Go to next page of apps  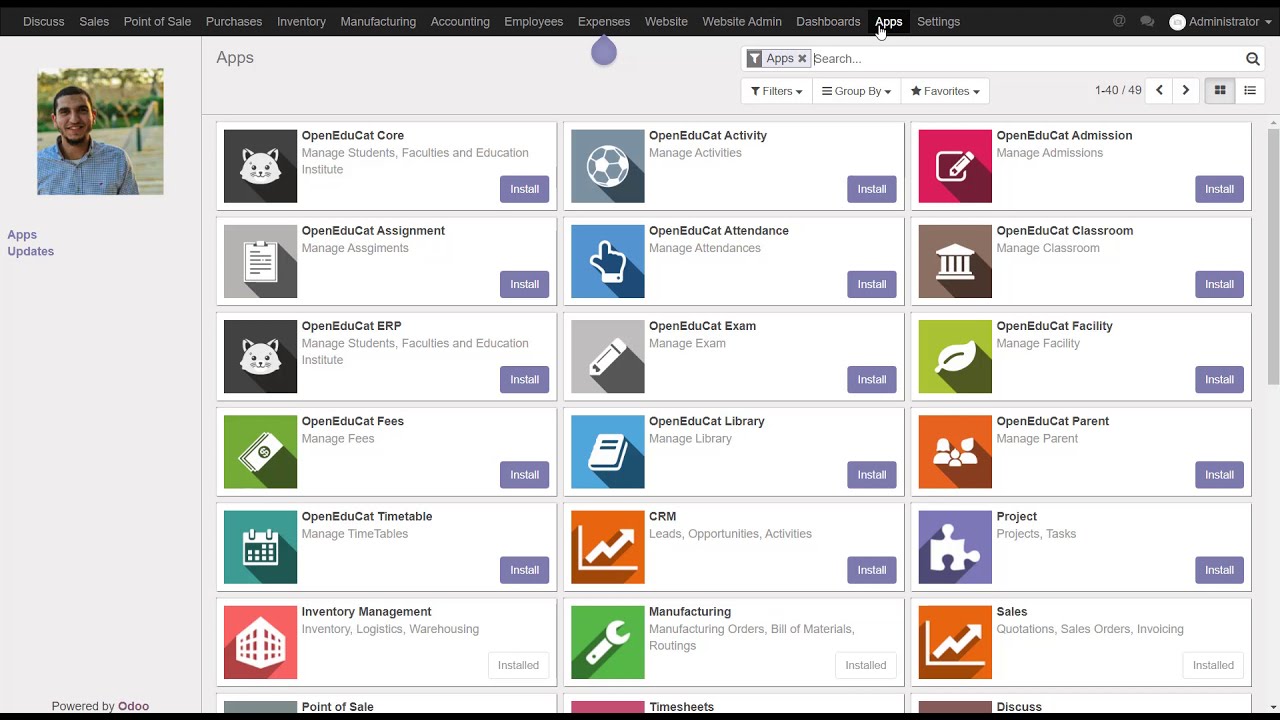(1186, 91)
